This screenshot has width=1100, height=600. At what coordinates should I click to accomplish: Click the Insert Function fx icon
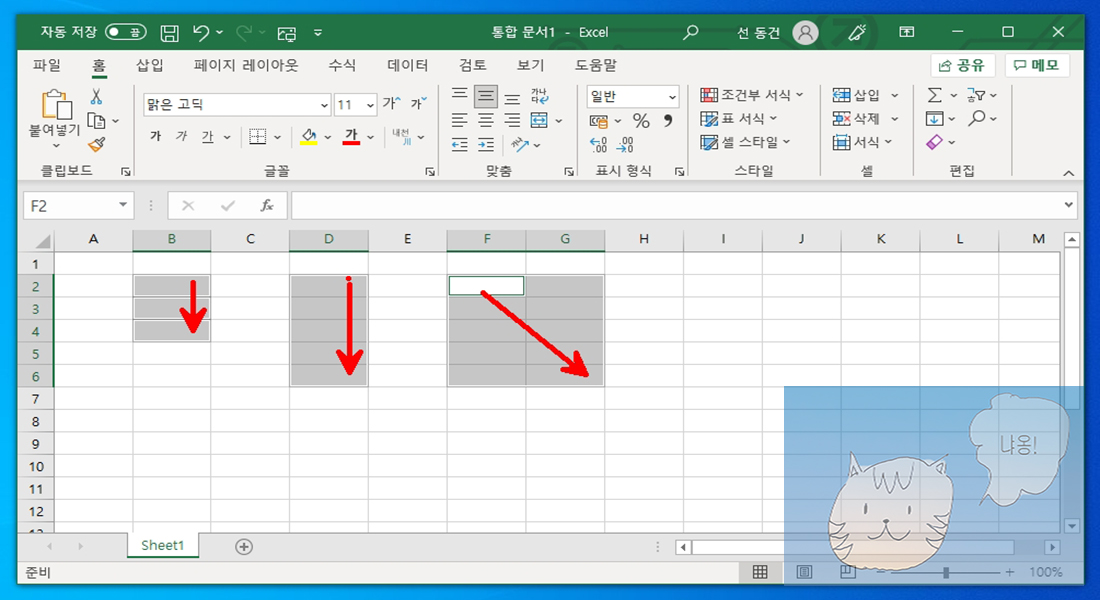267,206
